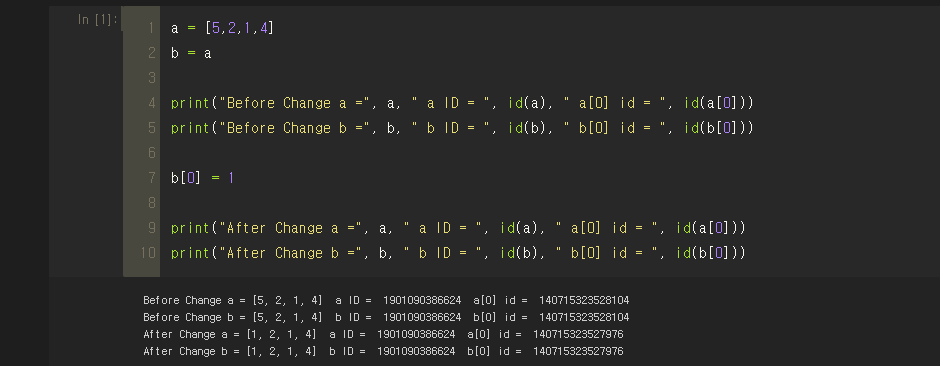Click line 10 print After Change b
This screenshot has height=366, width=940.
[x=458, y=253]
